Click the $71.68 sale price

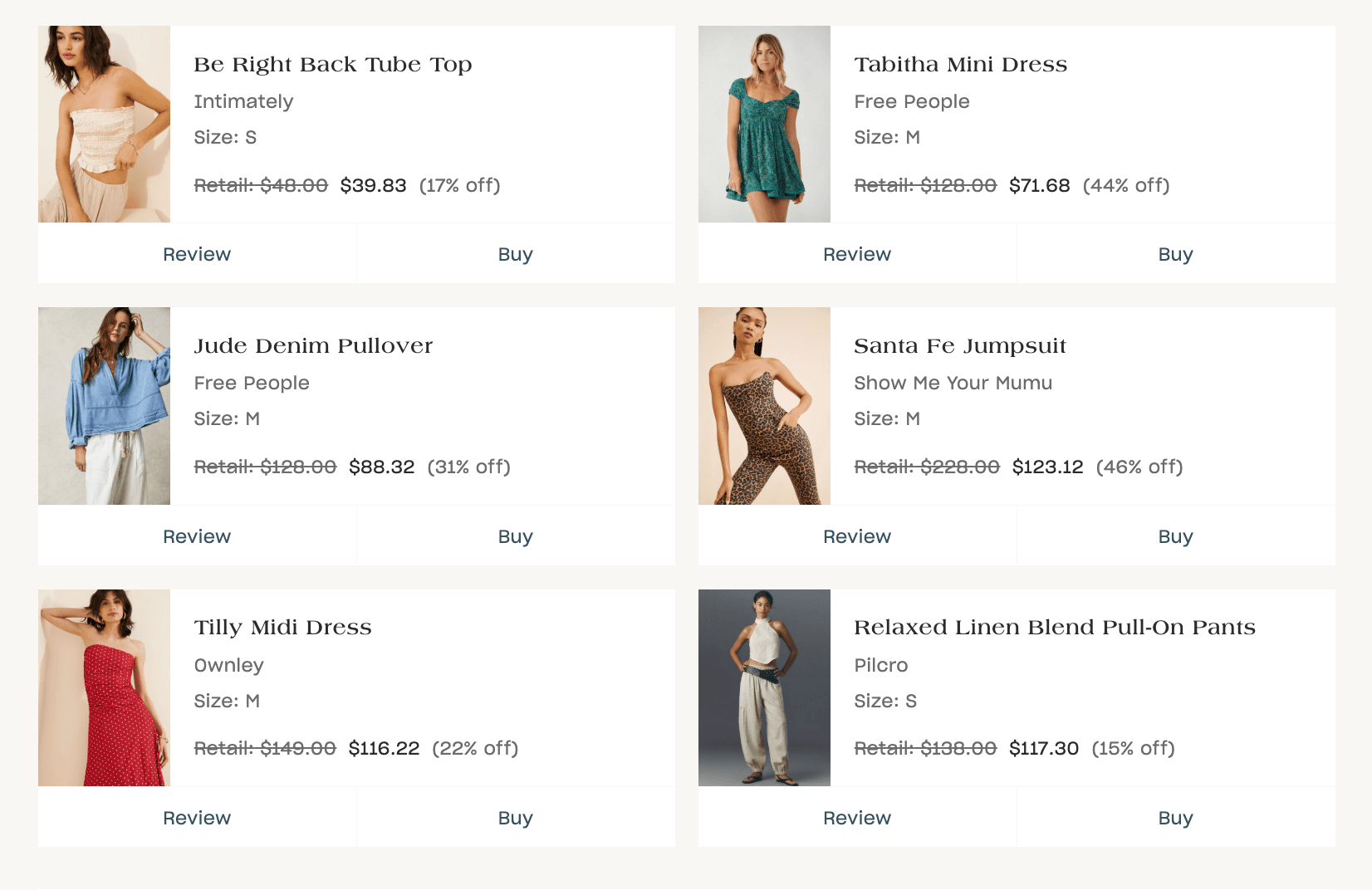point(1040,185)
